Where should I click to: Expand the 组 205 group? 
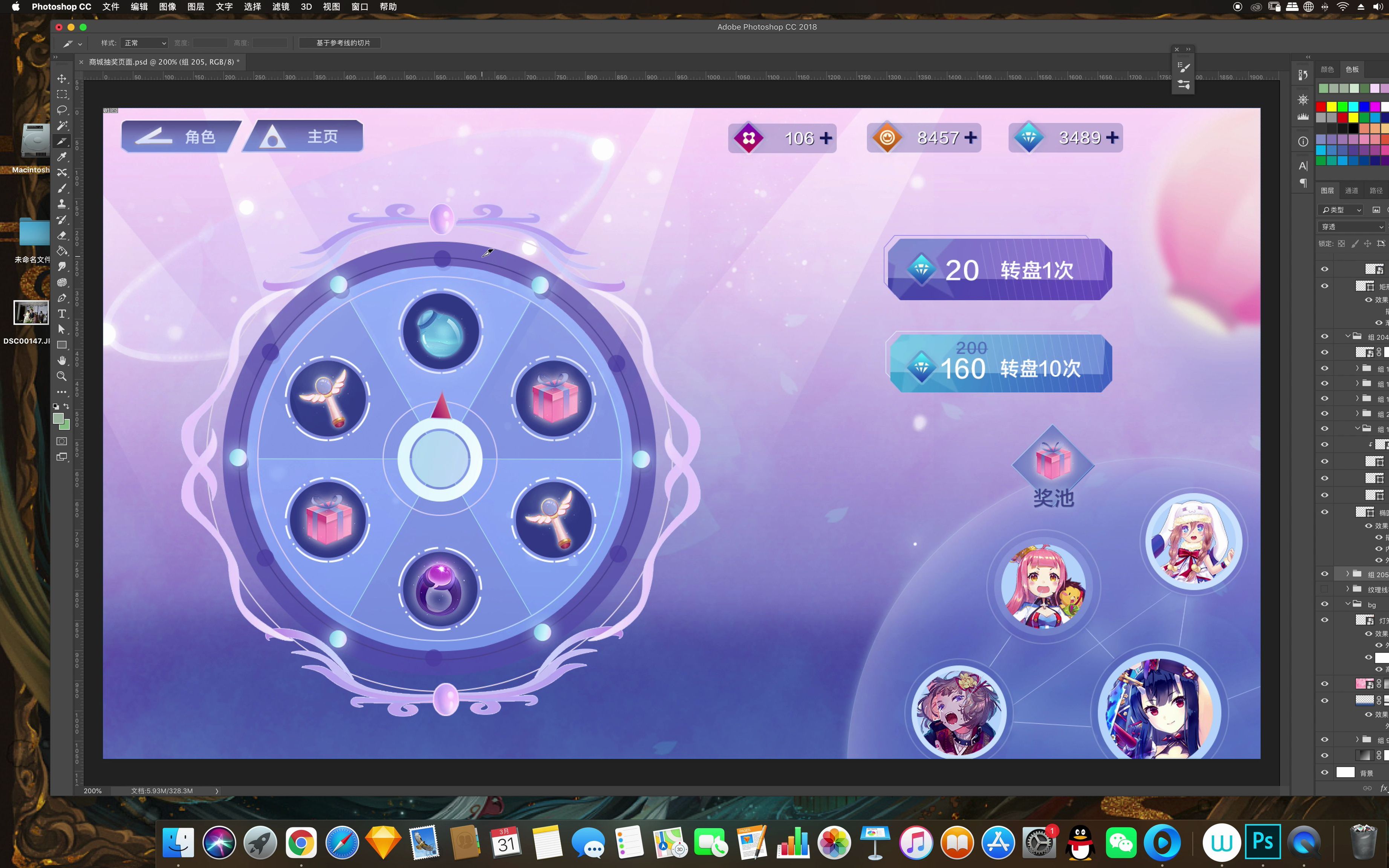click(1347, 573)
